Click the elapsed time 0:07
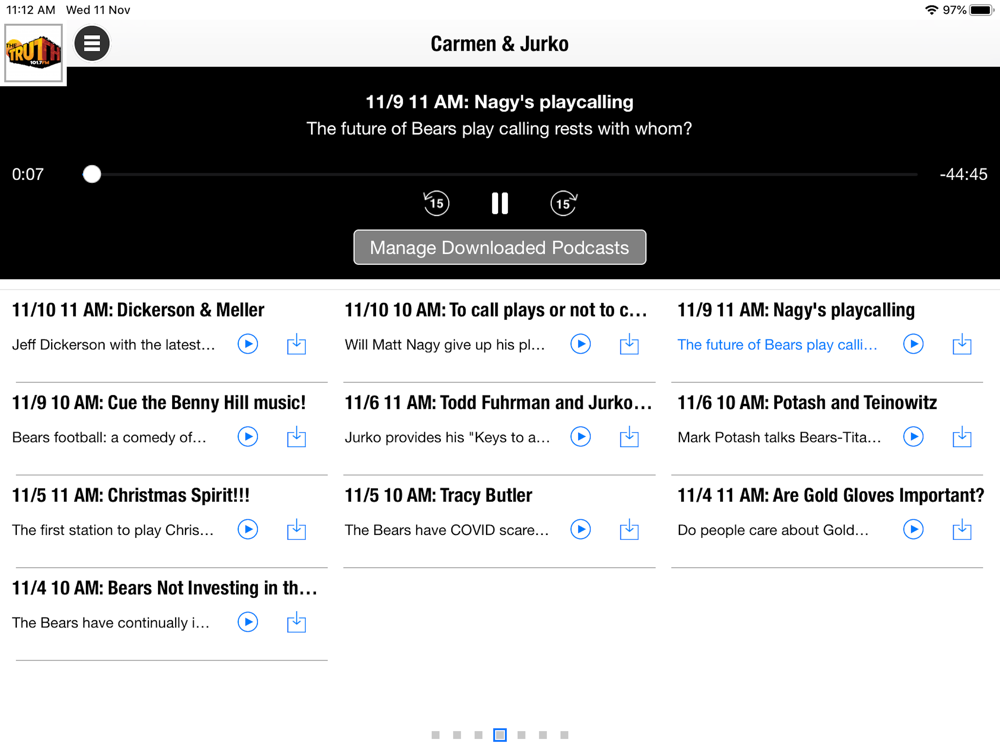Viewport: 1000px width, 750px height. pyautogui.click(x=28, y=174)
